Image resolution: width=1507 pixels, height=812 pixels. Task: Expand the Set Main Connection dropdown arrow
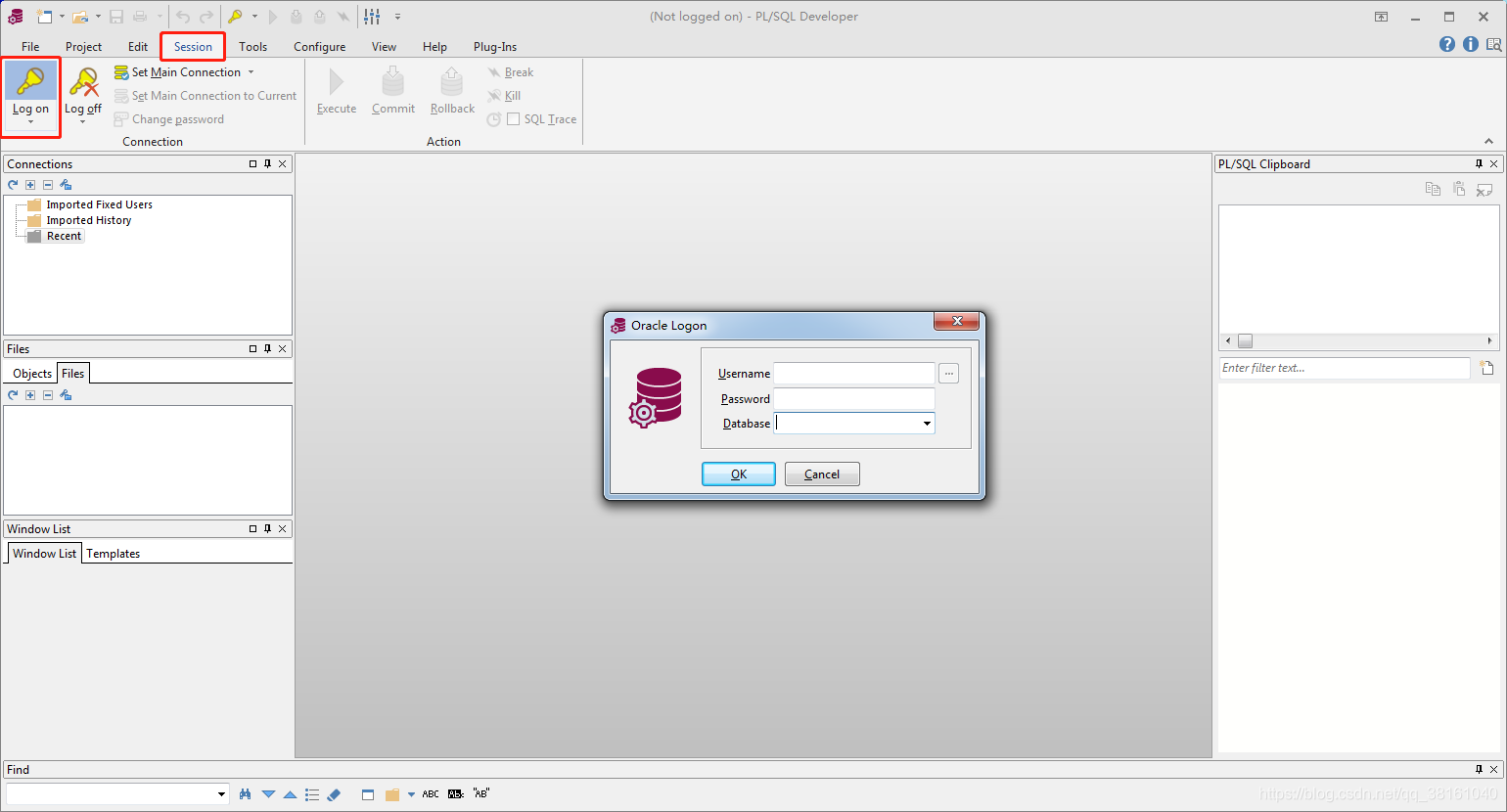pyautogui.click(x=251, y=72)
